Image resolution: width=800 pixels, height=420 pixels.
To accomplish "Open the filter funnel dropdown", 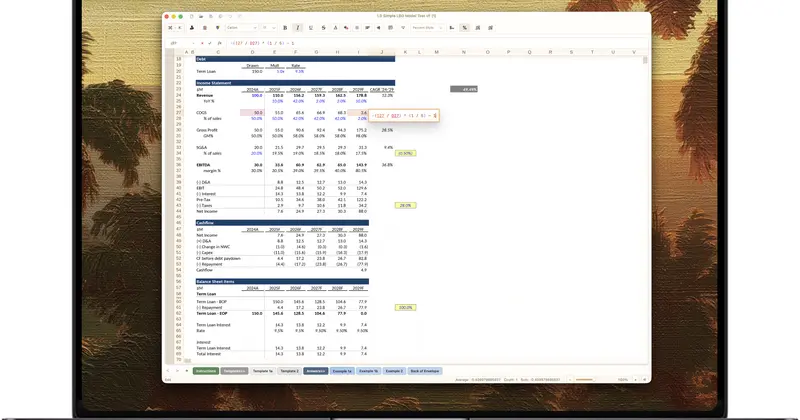I will 403,28.
